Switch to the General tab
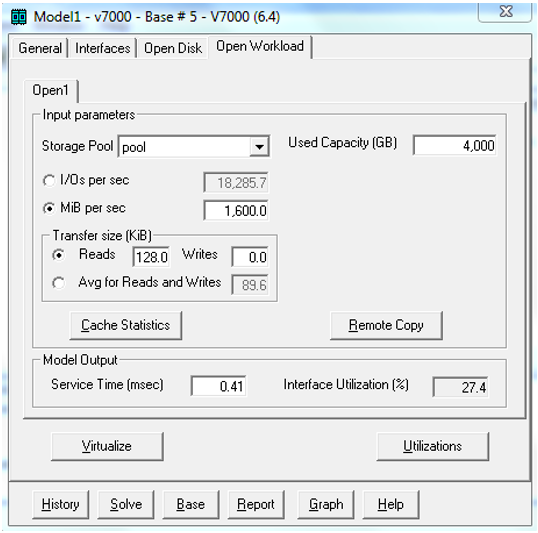Screen dimensions: 538x533 [40, 48]
